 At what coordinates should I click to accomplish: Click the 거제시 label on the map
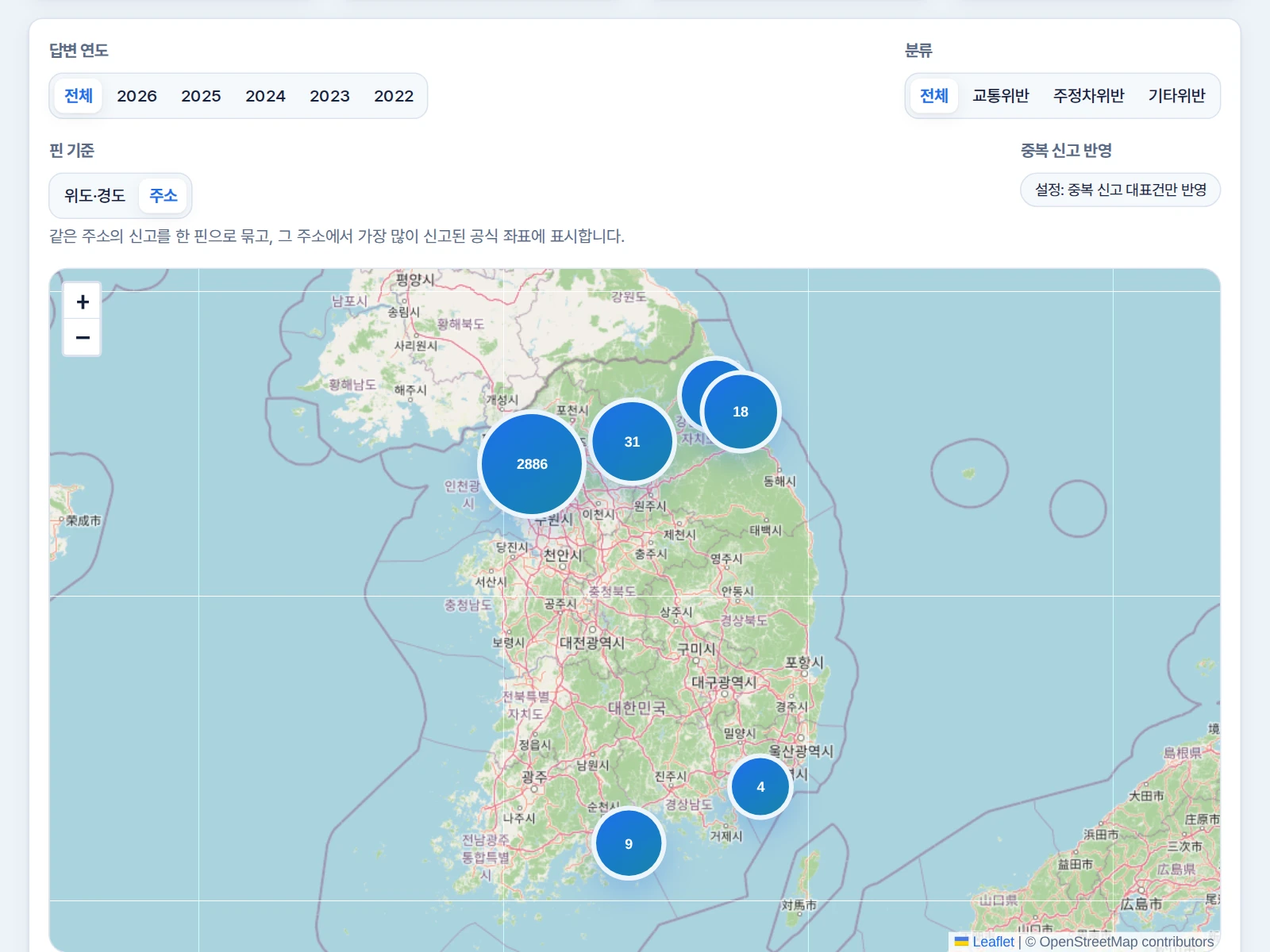725,835
